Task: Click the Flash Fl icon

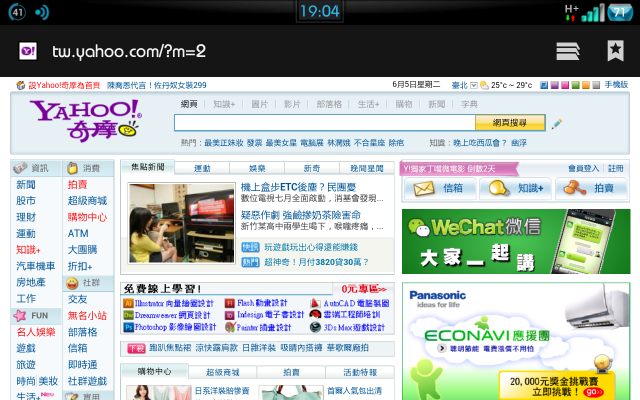Action: (x=230, y=303)
